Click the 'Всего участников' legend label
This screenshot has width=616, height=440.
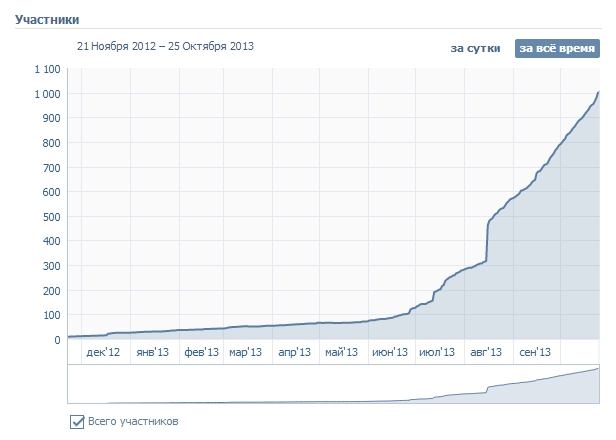133,421
